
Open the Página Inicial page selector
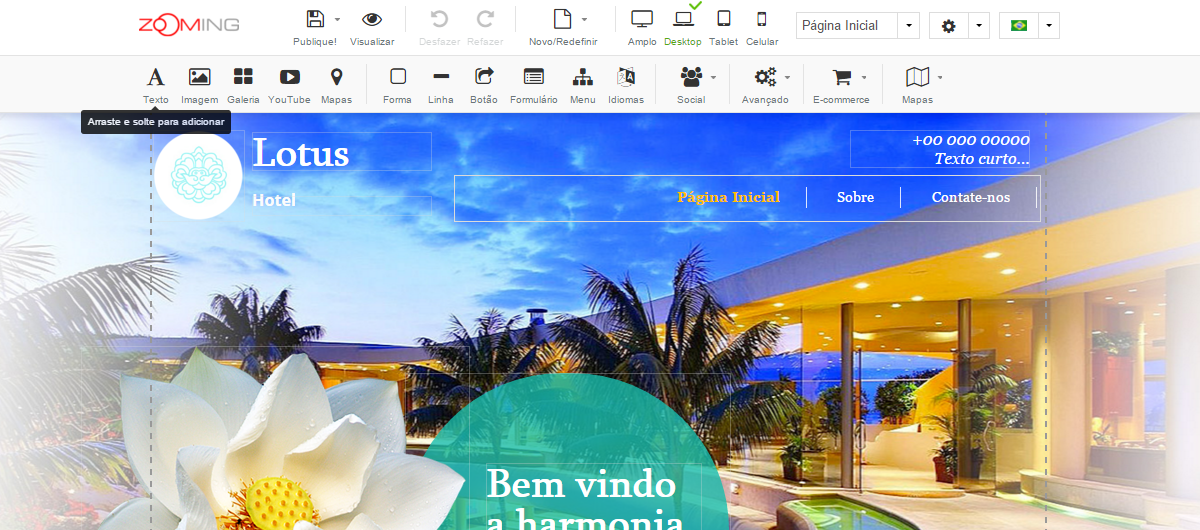click(858, 26)
